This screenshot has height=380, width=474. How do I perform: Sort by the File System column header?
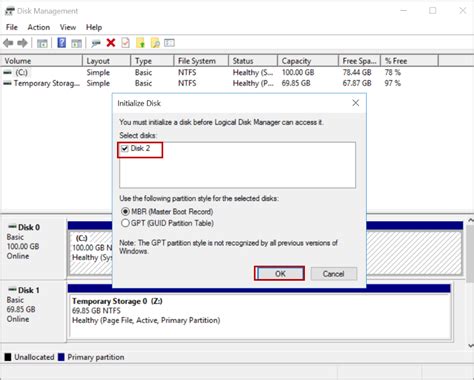coord(201,61)
